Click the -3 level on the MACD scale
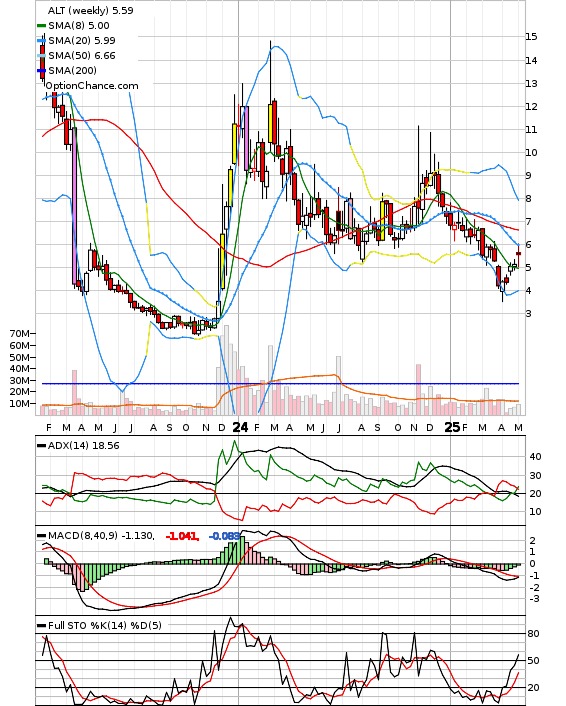Screen dimensions: 566x706 tap(534, 599)
